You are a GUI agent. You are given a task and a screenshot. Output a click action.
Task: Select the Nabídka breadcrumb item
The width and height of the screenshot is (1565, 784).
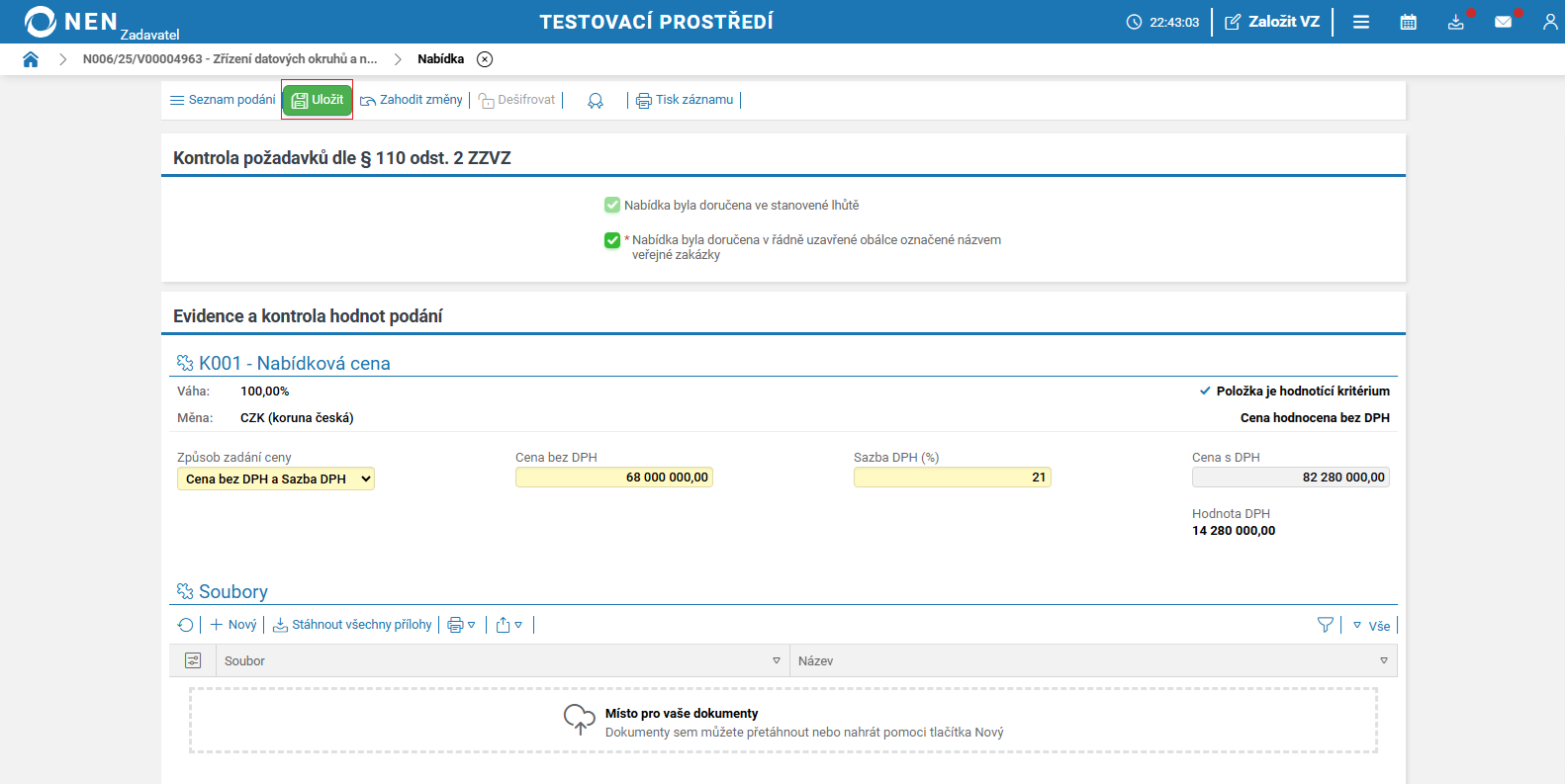coord(441,59)
